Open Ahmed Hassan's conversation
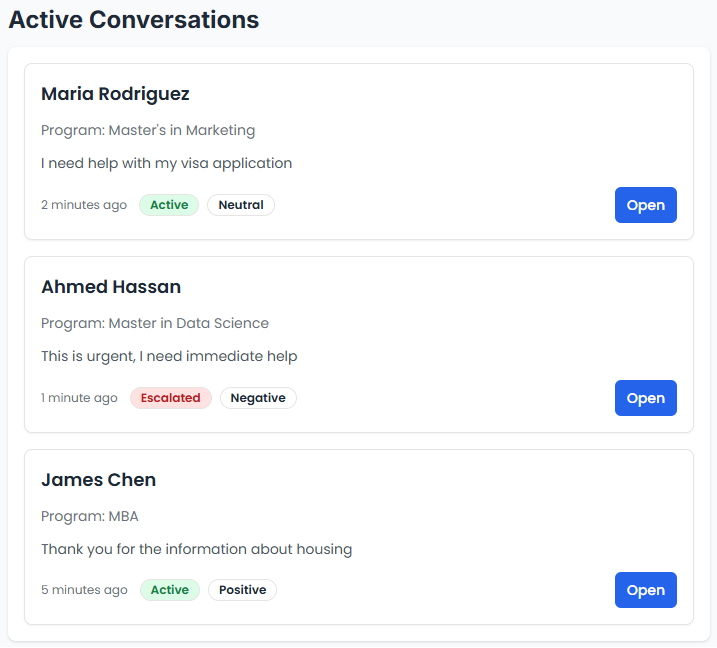Screen dimensions: 717x648 click(645, 398)
